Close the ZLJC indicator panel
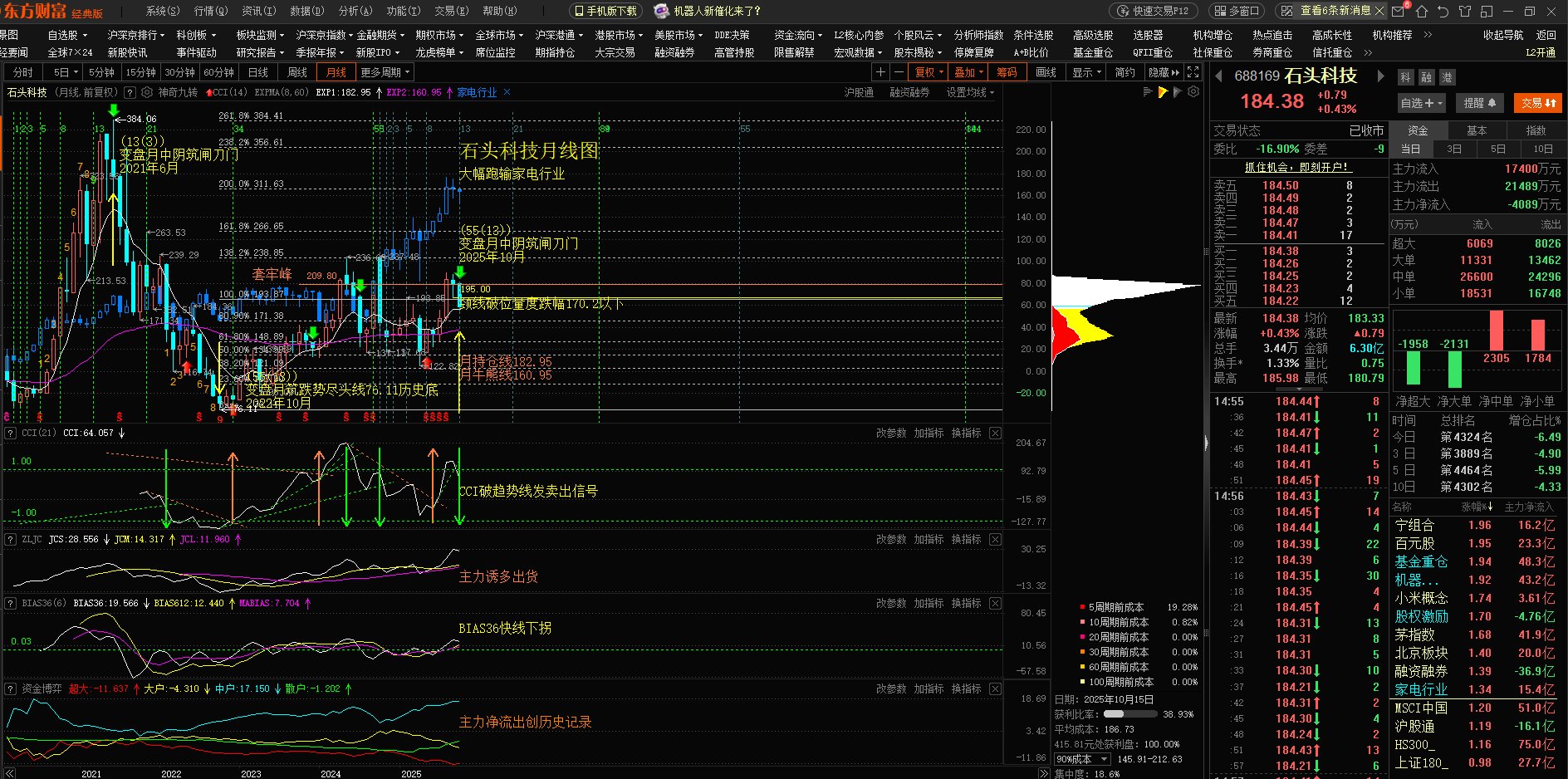This screenshot has height=779, width=1568. tap(996, 540)
